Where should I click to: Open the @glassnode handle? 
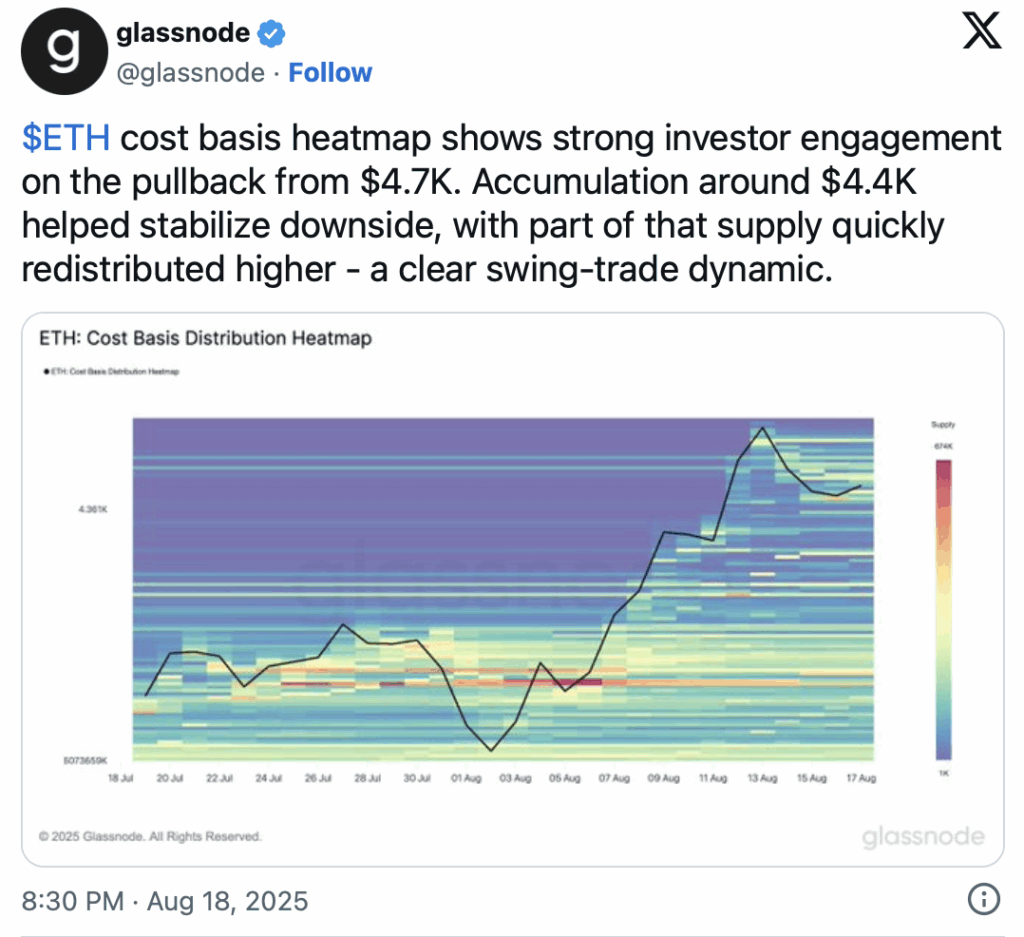pyautogui.click(x=191, y=72)
